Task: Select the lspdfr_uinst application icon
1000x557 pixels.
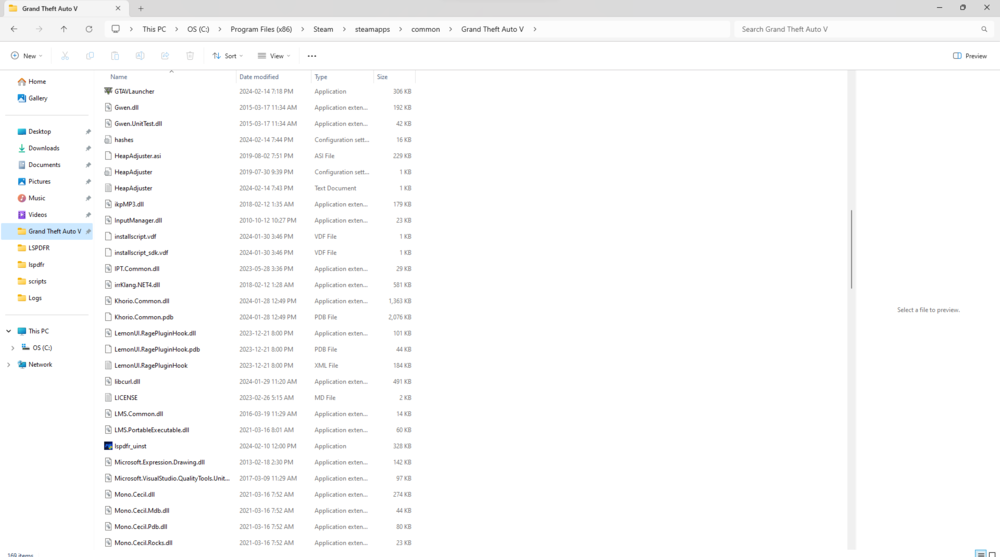Action: point(108,446)
